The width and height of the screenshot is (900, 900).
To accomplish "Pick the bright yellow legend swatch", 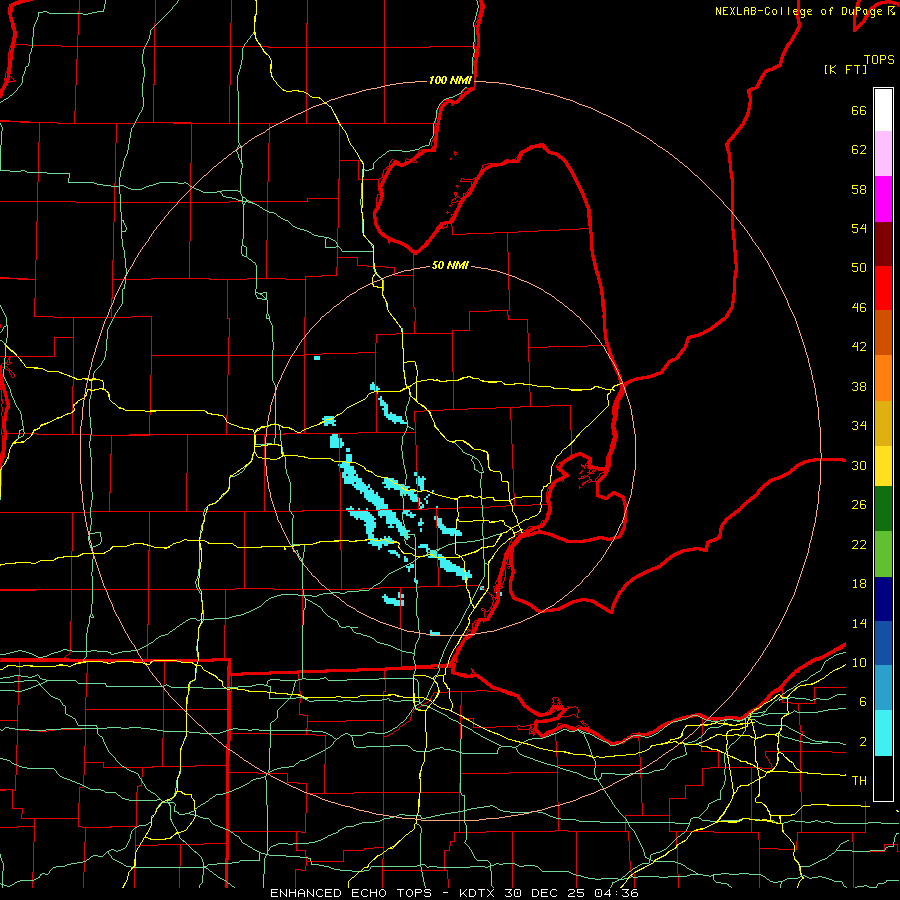I will [x=883, y=466].
